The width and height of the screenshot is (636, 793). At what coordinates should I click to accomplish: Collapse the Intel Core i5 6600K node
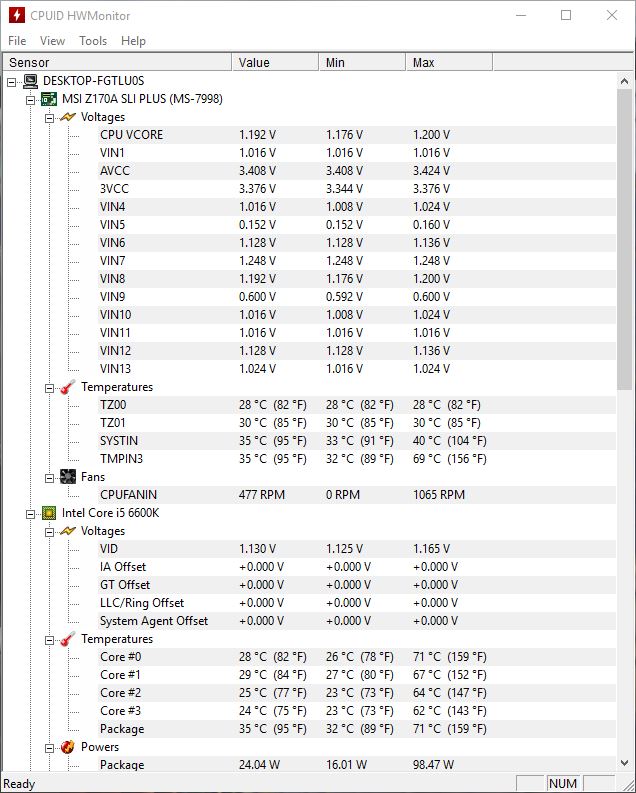pyautogui.click(x=30, y=514)
